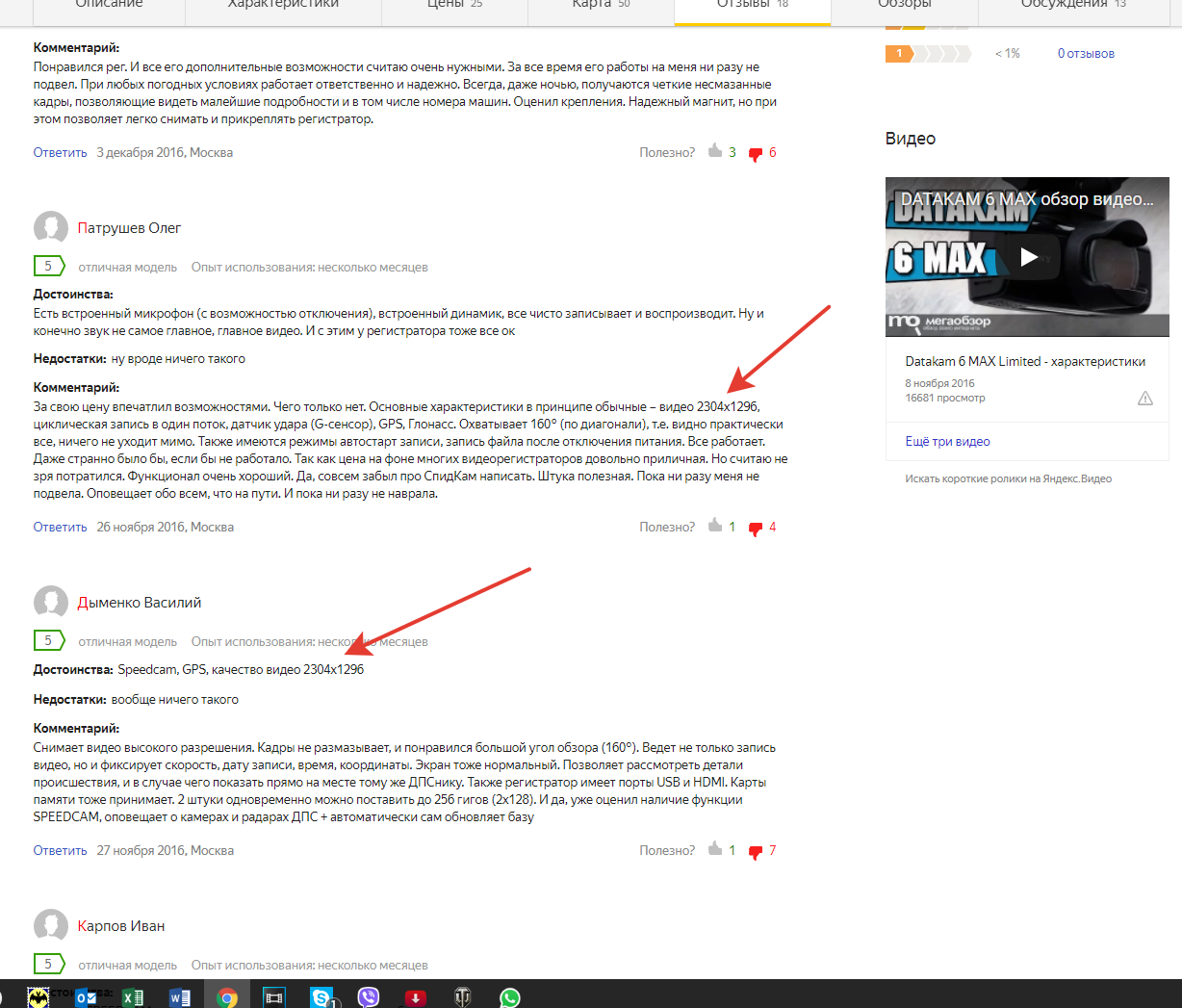Image resolution: width=1182 pixels, height=1008 pixels.
Task: Click the warning triangle on the video card
Action: [1145, 398]
